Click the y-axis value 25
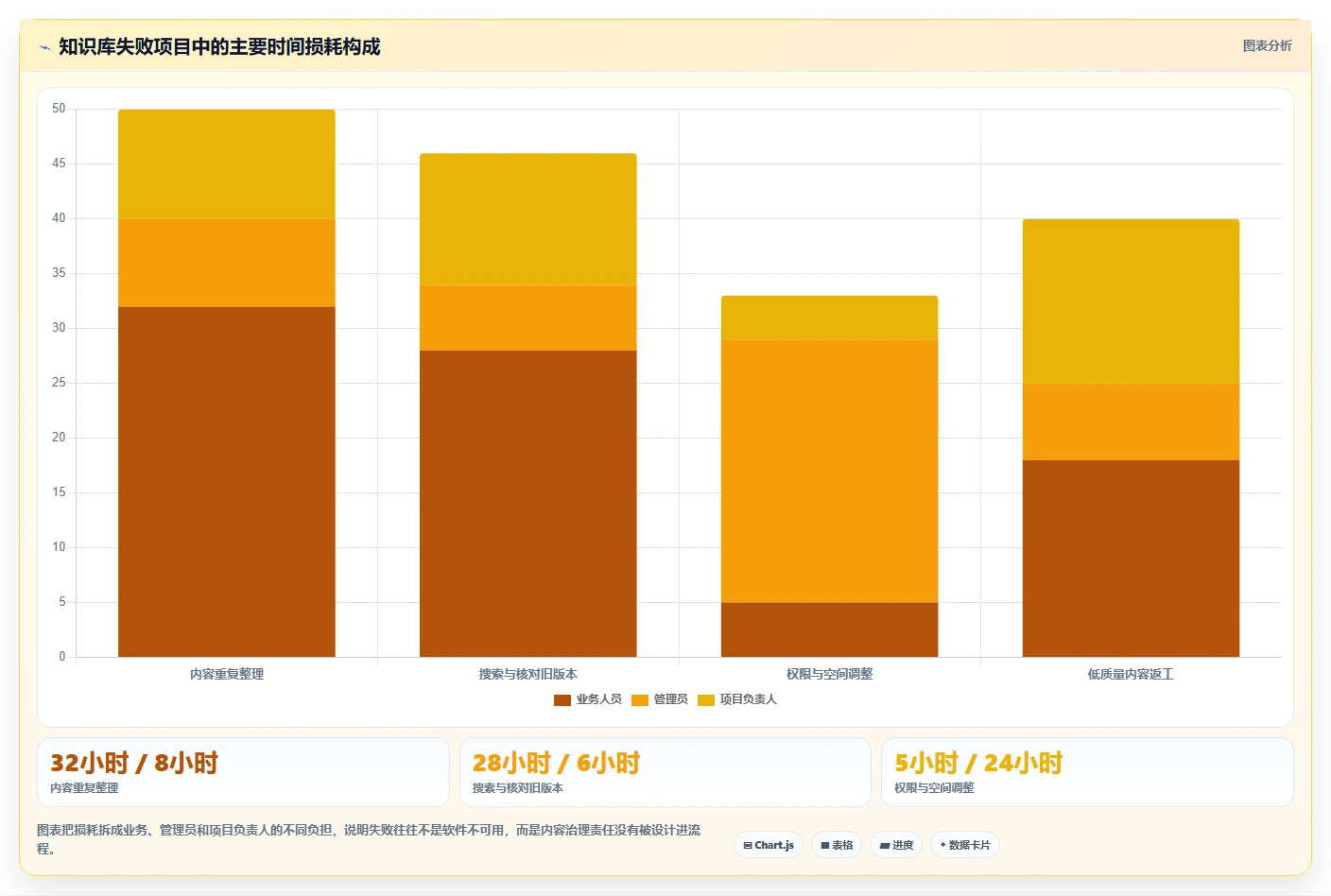Screen dimensions: 1331x896 tap(59, 383)
